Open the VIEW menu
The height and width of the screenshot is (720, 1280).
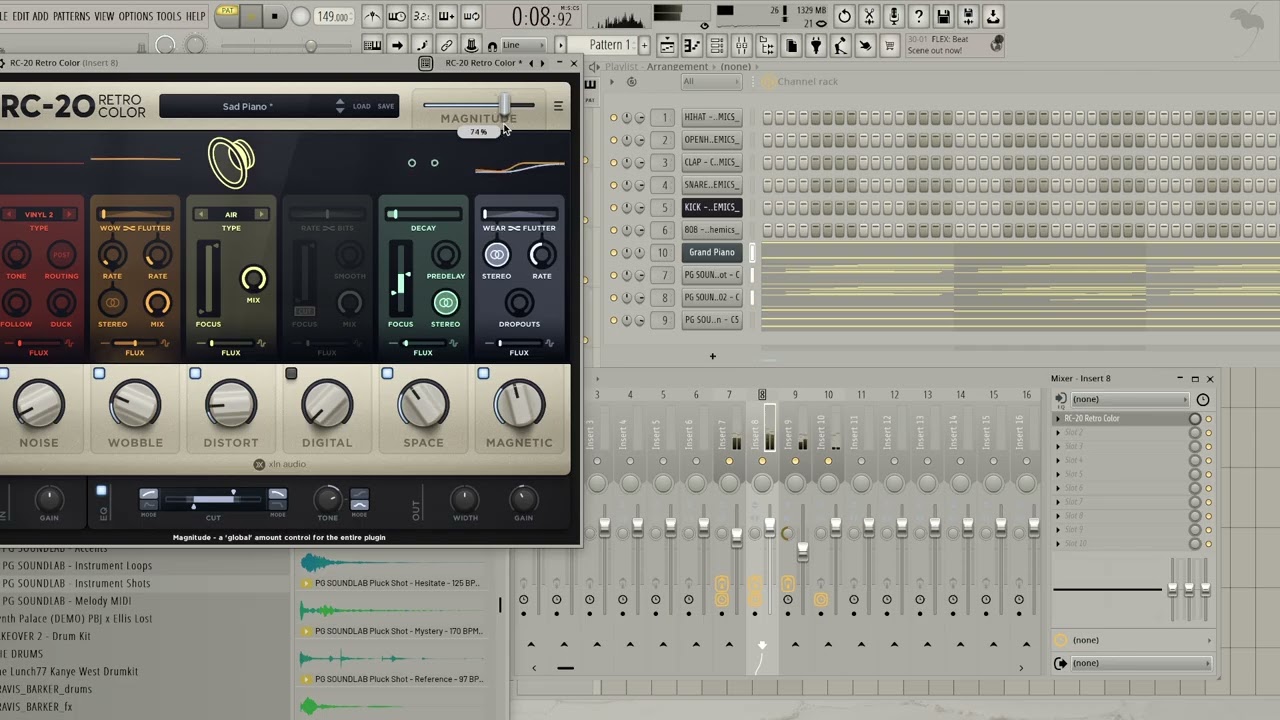(x=104, y=16)
